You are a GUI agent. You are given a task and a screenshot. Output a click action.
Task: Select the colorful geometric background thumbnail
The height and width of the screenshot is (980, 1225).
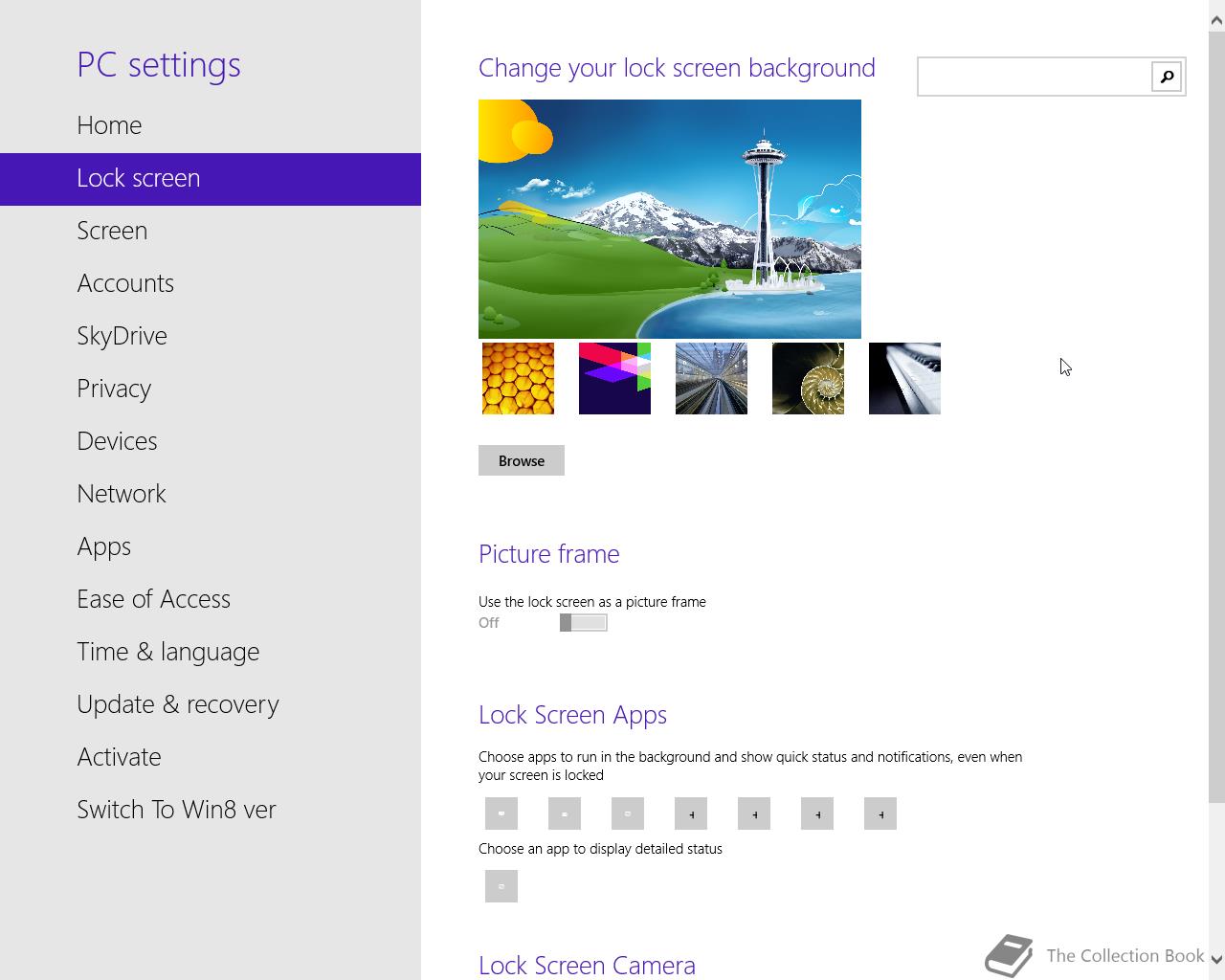tap(614, 379)
